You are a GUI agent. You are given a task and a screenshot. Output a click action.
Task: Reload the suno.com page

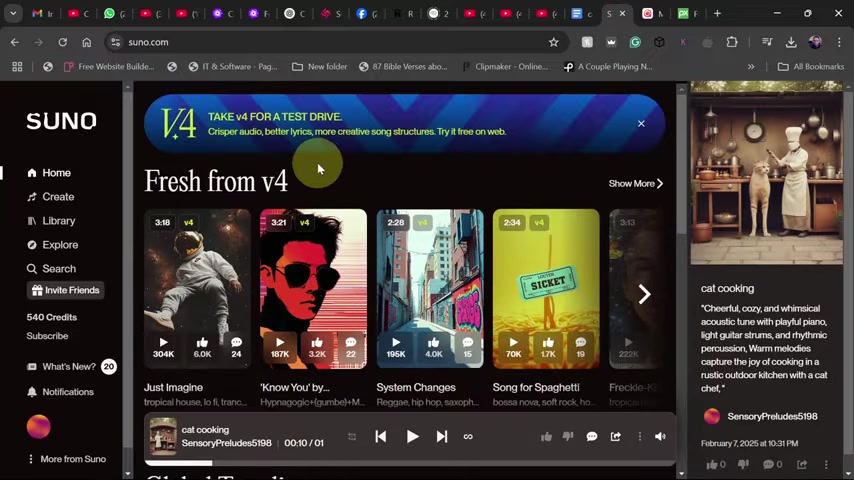(x=63, y=42)
